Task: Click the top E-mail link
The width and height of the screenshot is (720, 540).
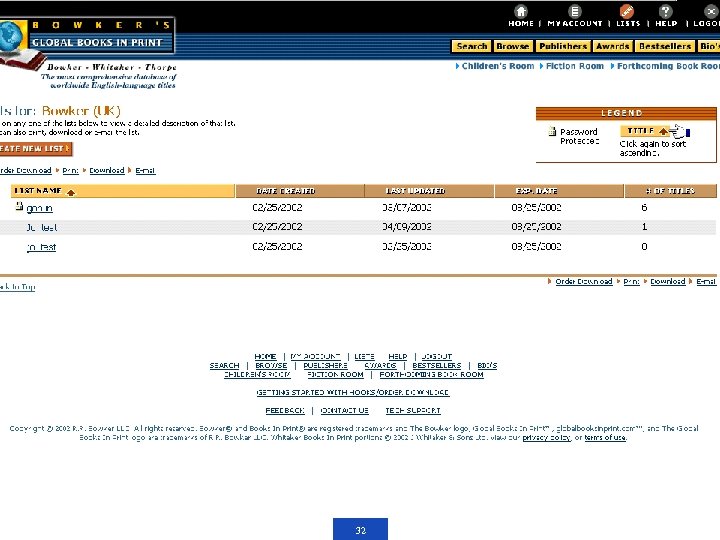Action: [145, 170]
